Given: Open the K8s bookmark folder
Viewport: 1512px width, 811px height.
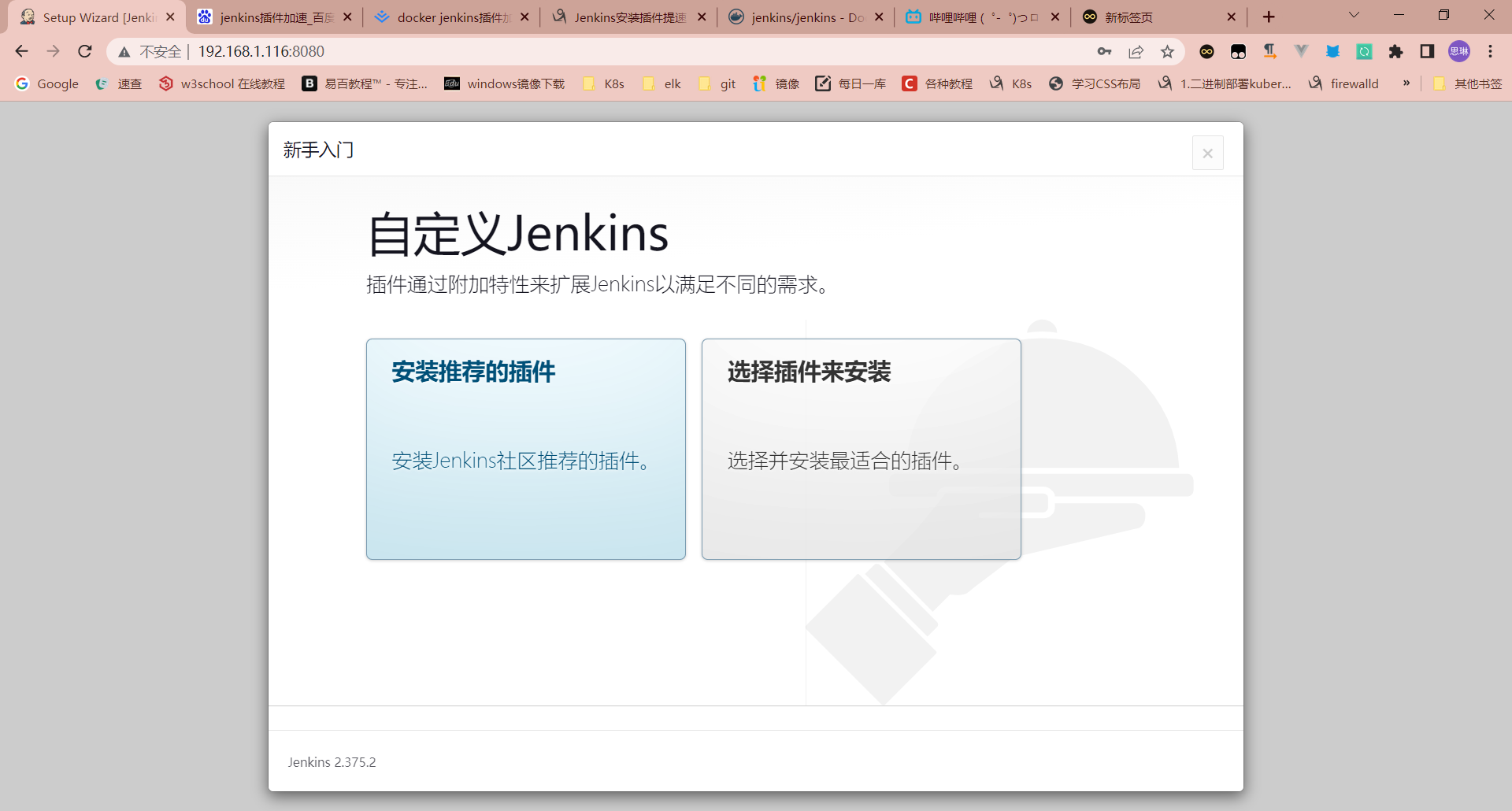Looking at the screenshot, I should click(x=603, y=83).
